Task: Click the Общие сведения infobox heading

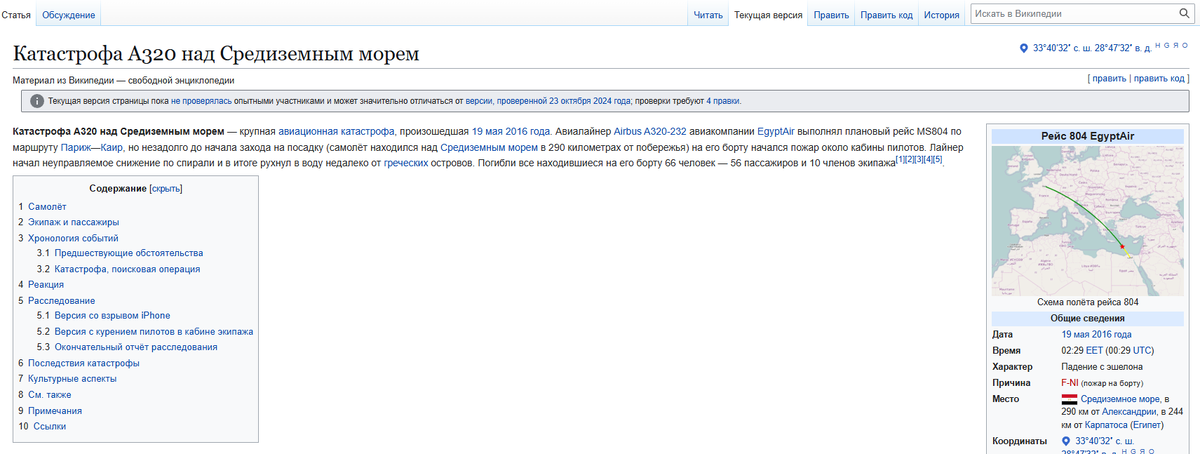Action: (x=1087, y=318)
